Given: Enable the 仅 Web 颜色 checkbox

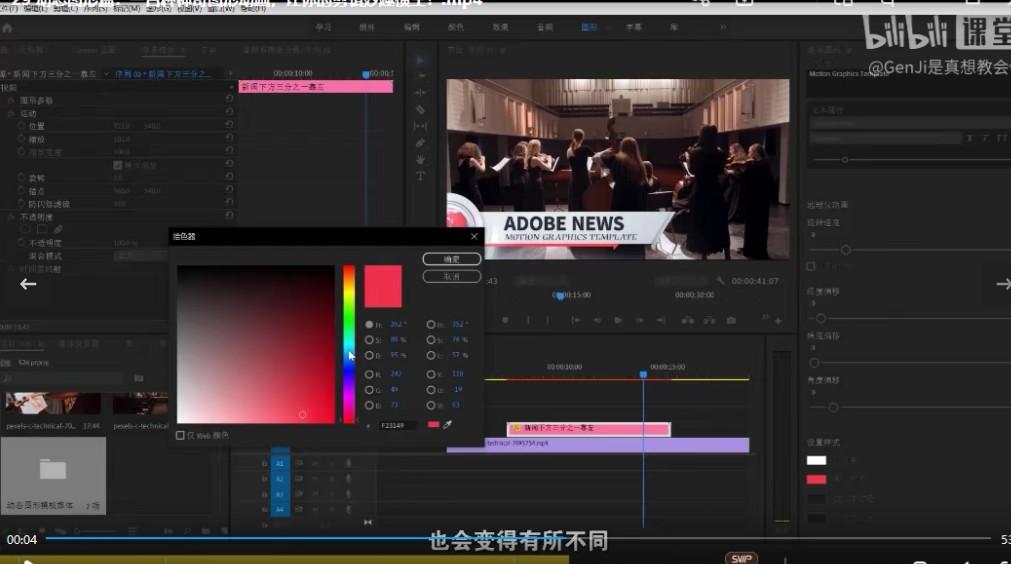Looking at the screenshot, I should 180,435.
